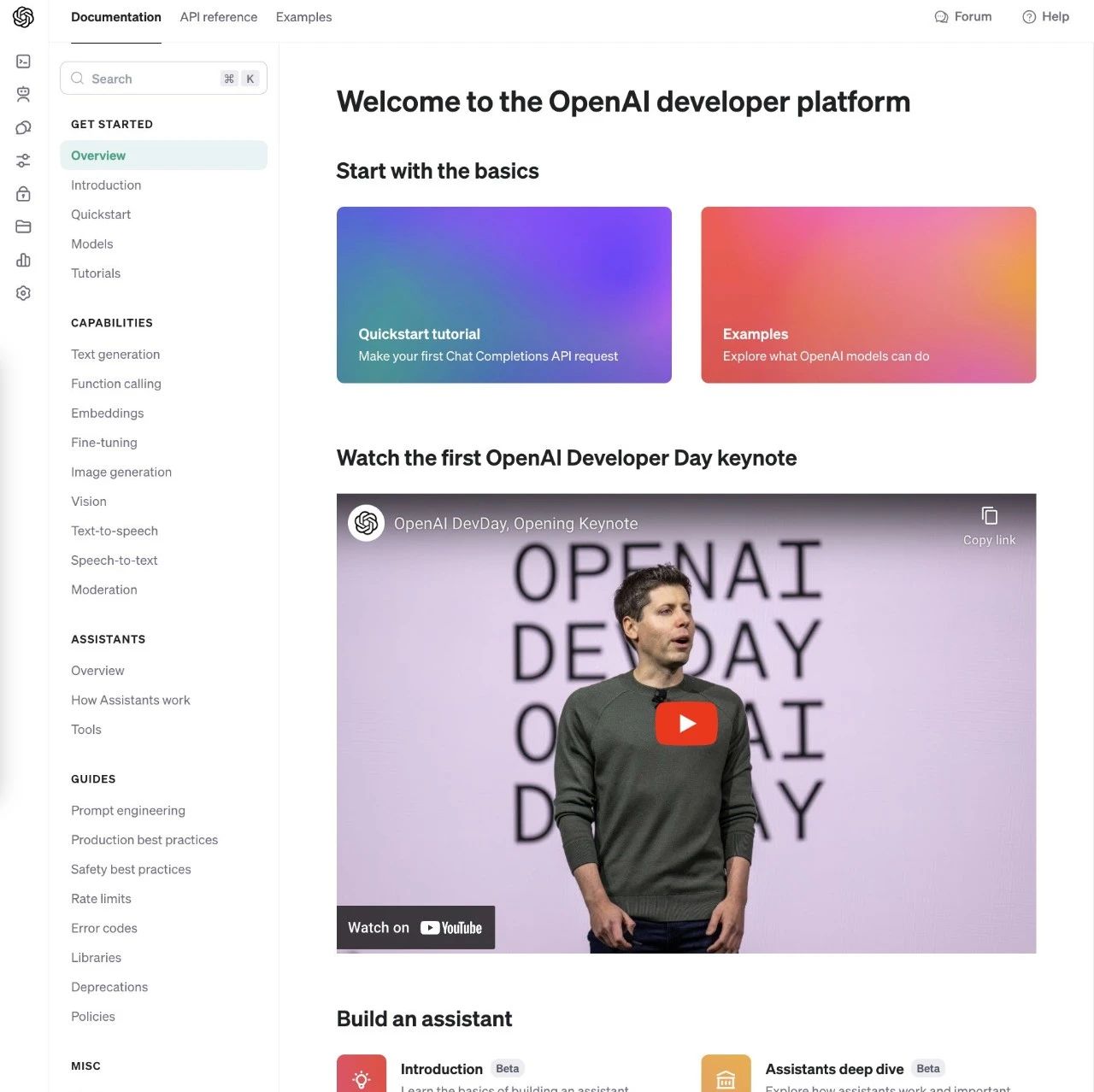Click the lightbulb Introduction assistant icon

point(362,1073)
